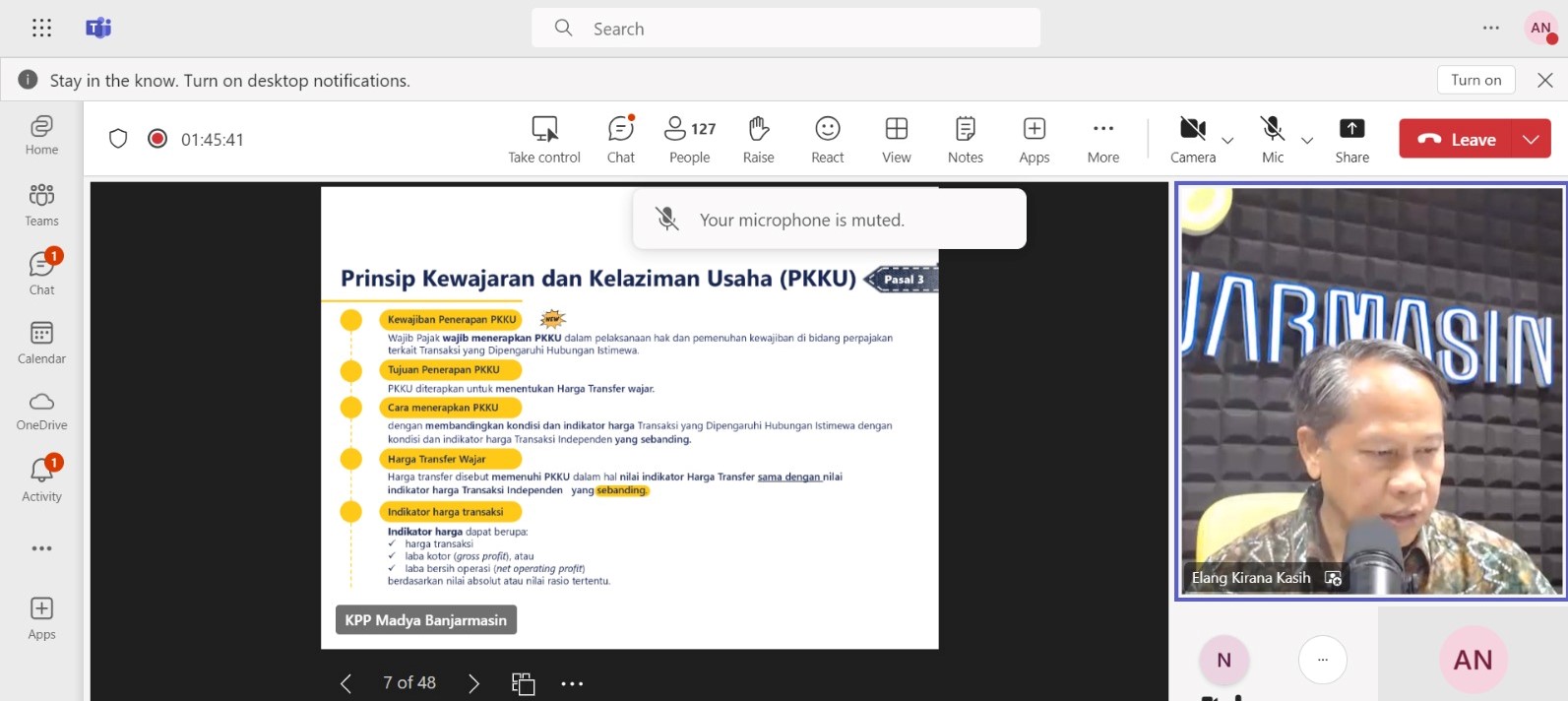Open the View layout options
Image resolution: width=1568 pixels, height=701 pixels.
896,140
